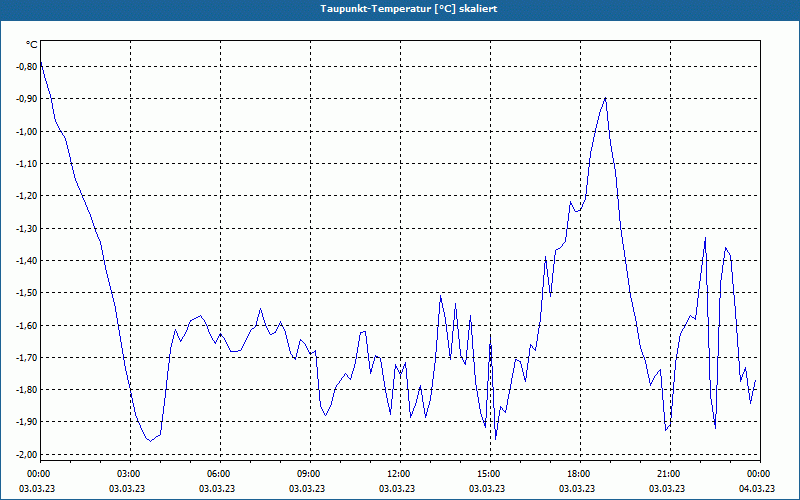Select the y-axis label '-1,70'
Screen dimensions: 800x500
point(27,357)
